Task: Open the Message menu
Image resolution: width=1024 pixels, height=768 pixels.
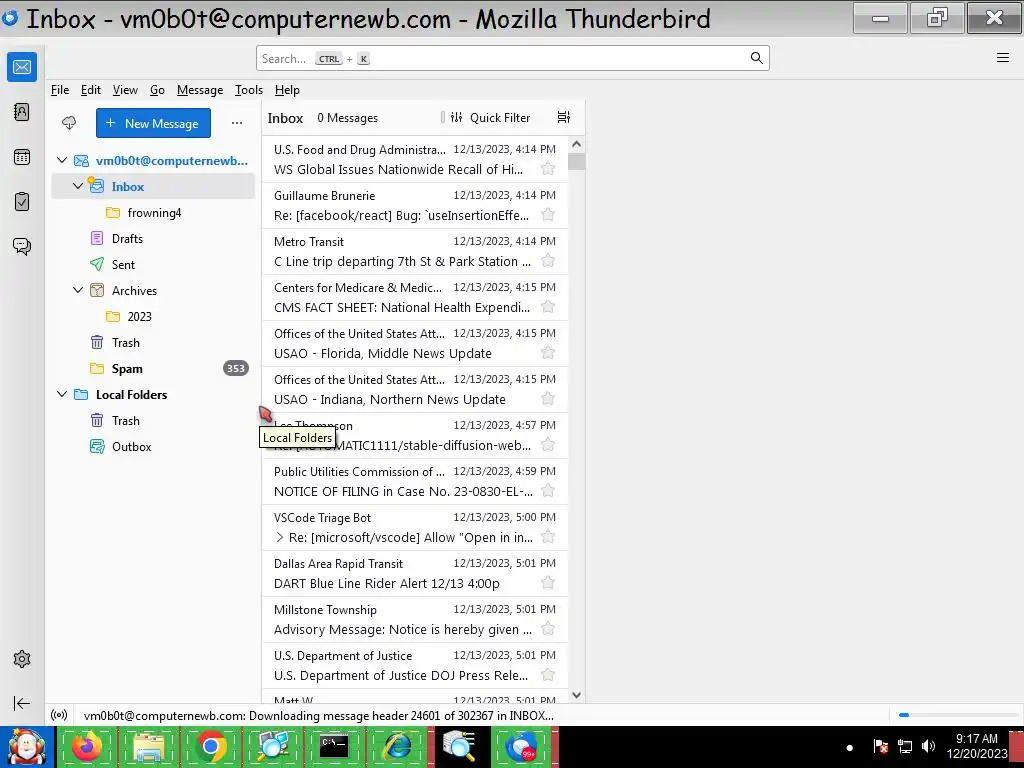Action: coord(200,90)
